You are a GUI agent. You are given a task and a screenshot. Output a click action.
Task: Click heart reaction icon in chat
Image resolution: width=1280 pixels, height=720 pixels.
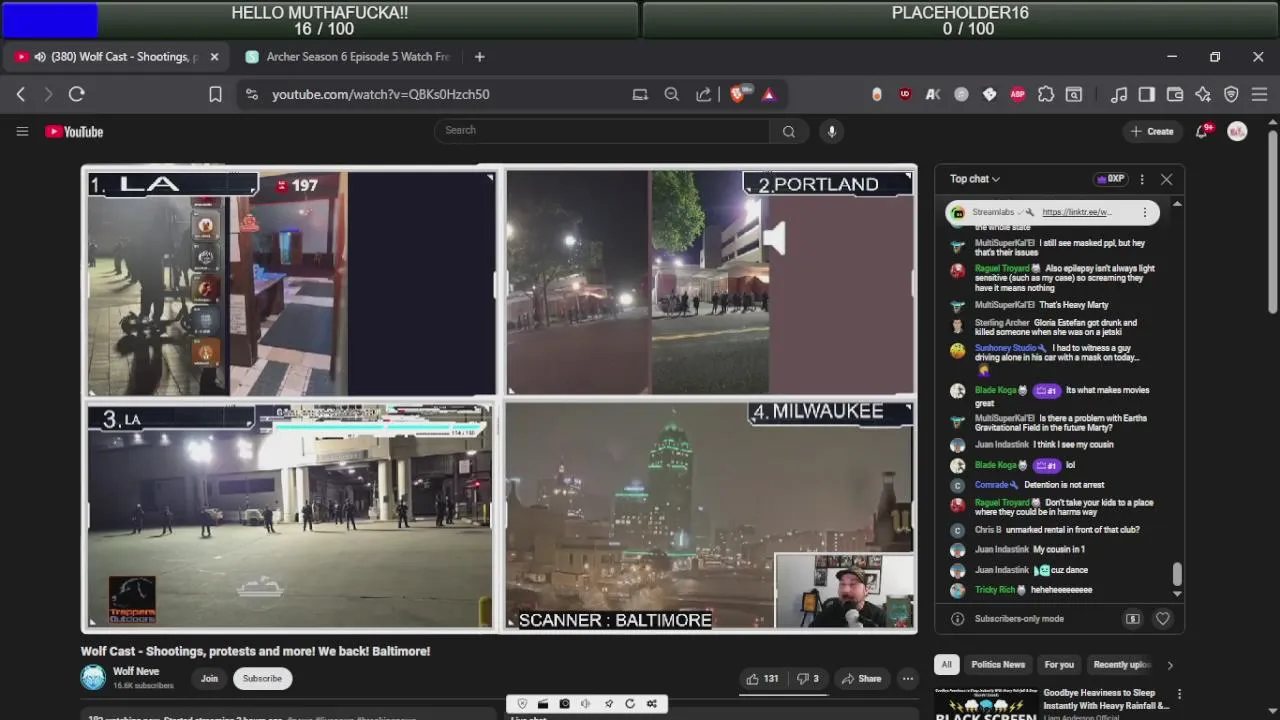tap(1162, 619)
